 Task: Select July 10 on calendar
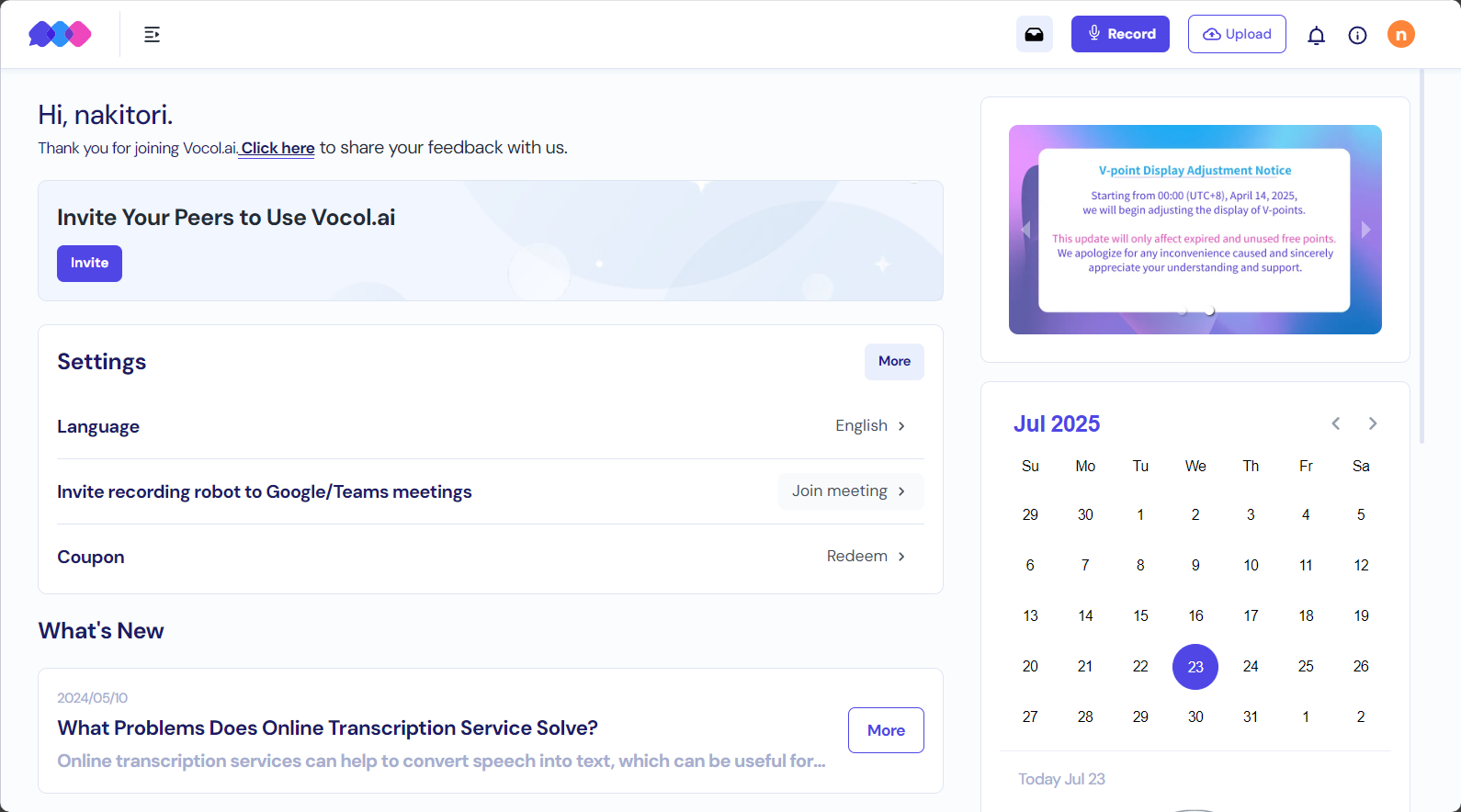coord(1251,566)
